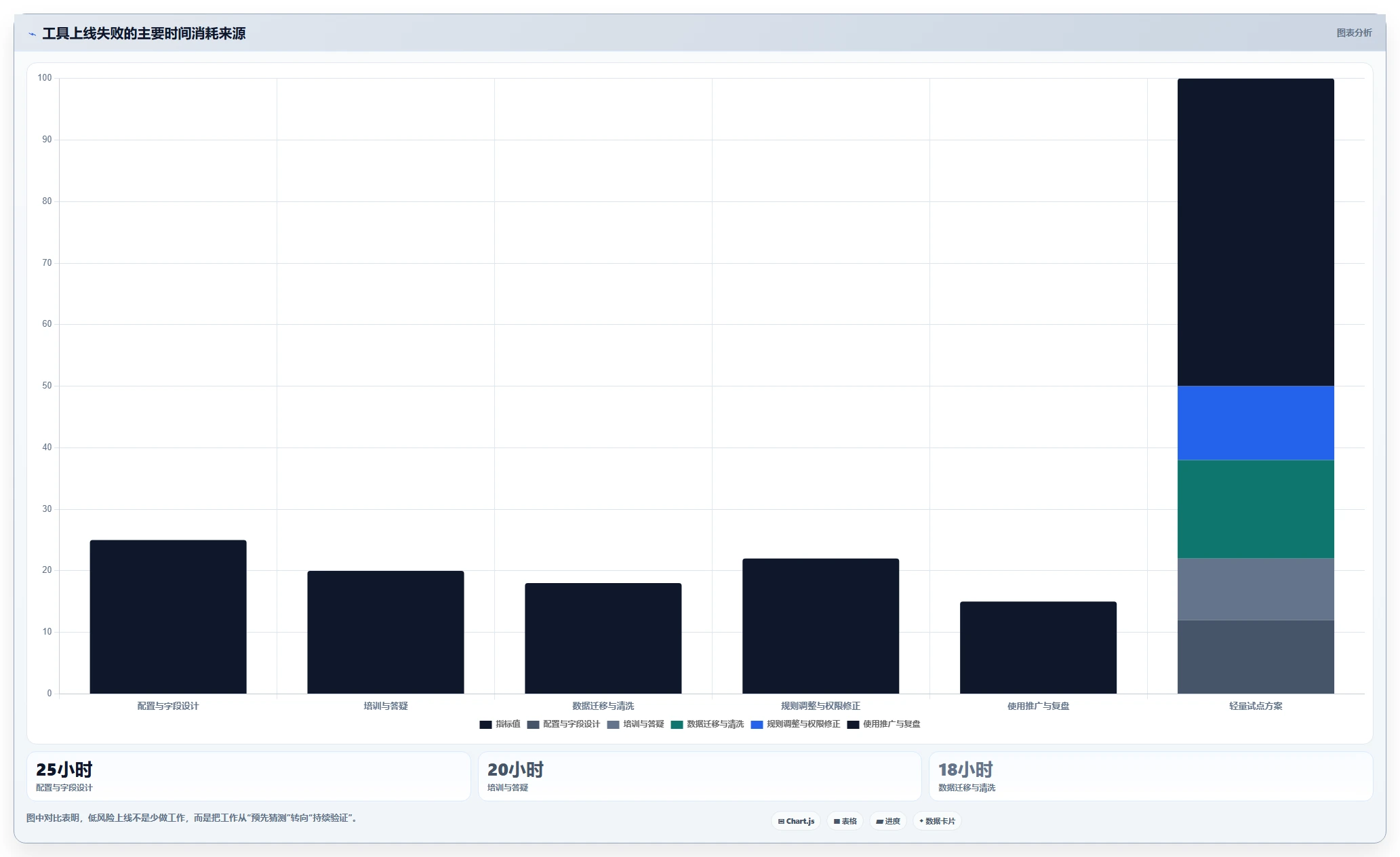Click the Chart.js chip
This screenshot has height=857, width=1400.
tap(796, 821)
